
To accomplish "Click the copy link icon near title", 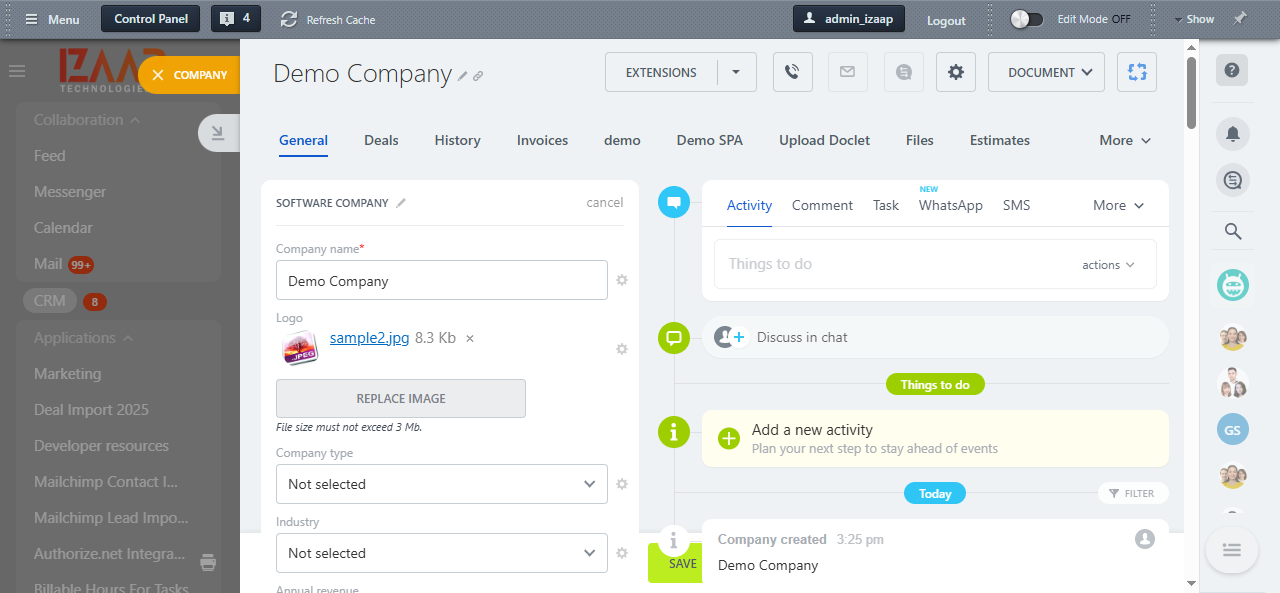I will coord(478,76).
